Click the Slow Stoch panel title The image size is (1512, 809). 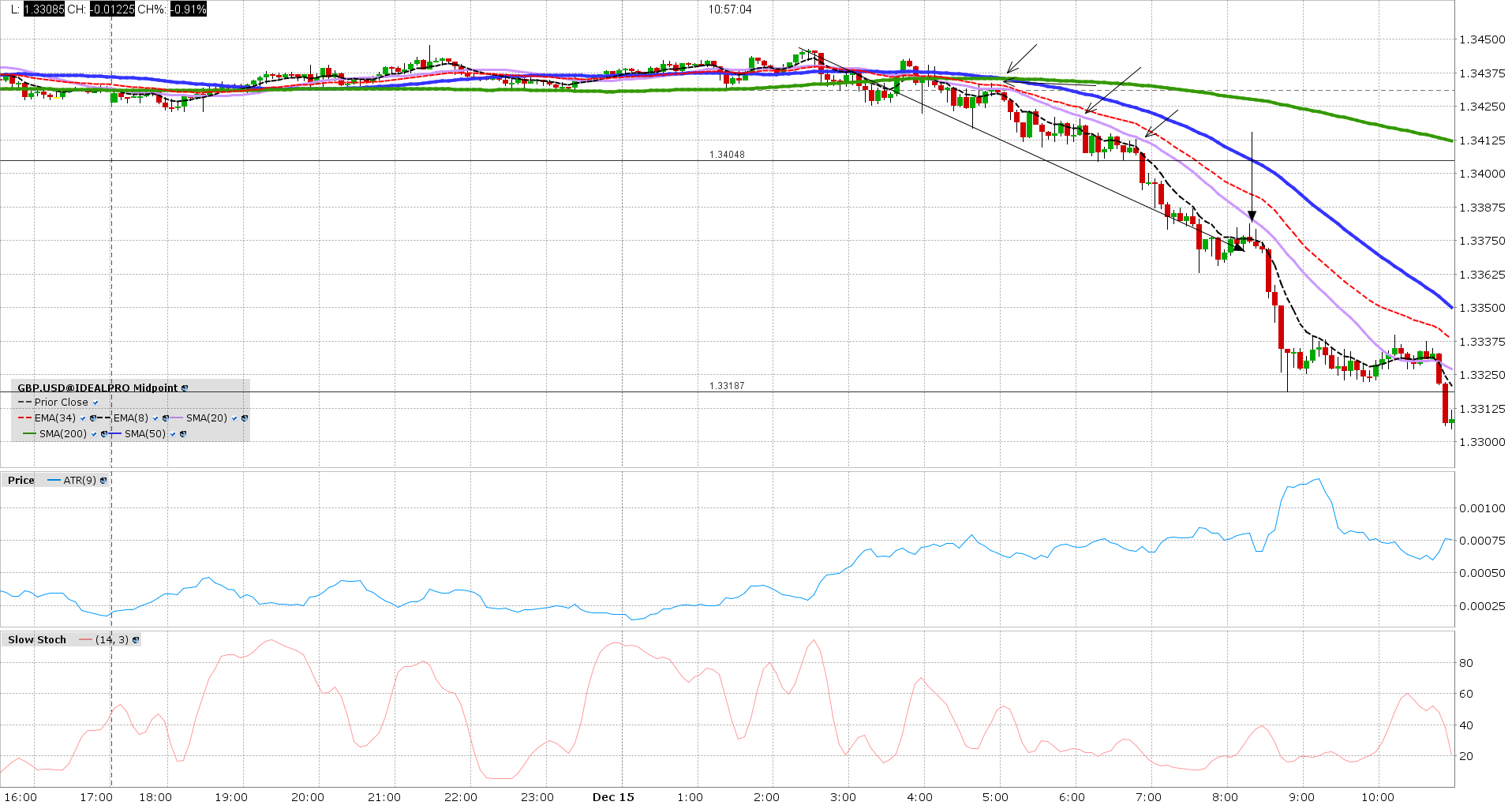37,640
